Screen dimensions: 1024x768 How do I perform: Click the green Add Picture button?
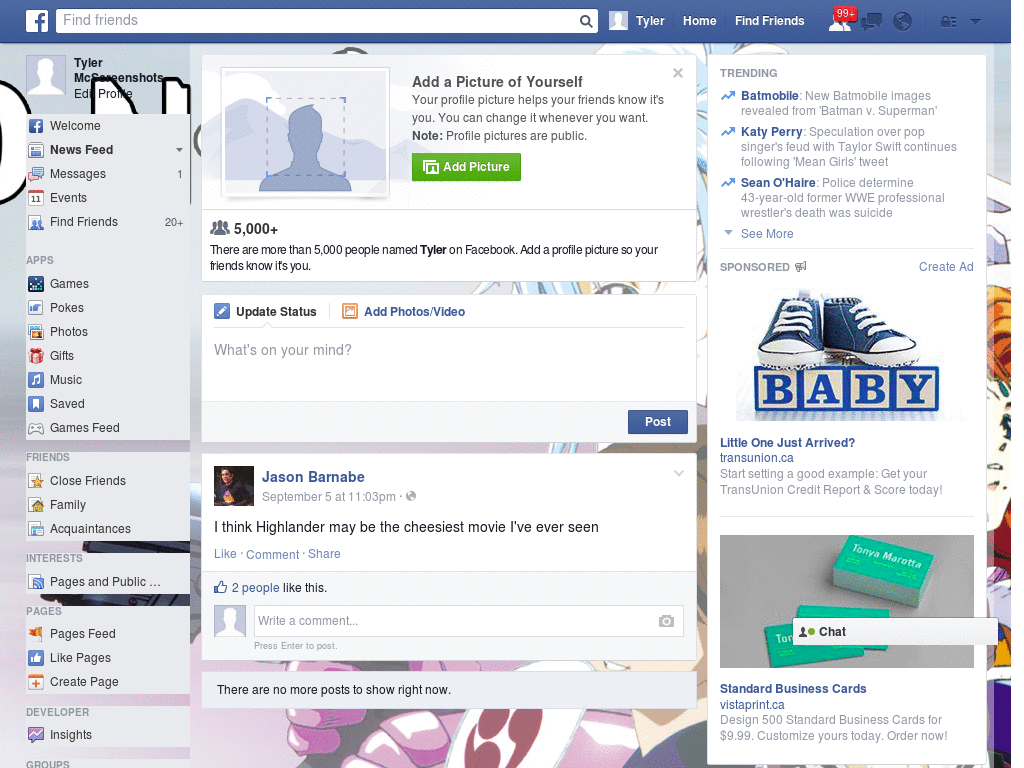(466, 167)
